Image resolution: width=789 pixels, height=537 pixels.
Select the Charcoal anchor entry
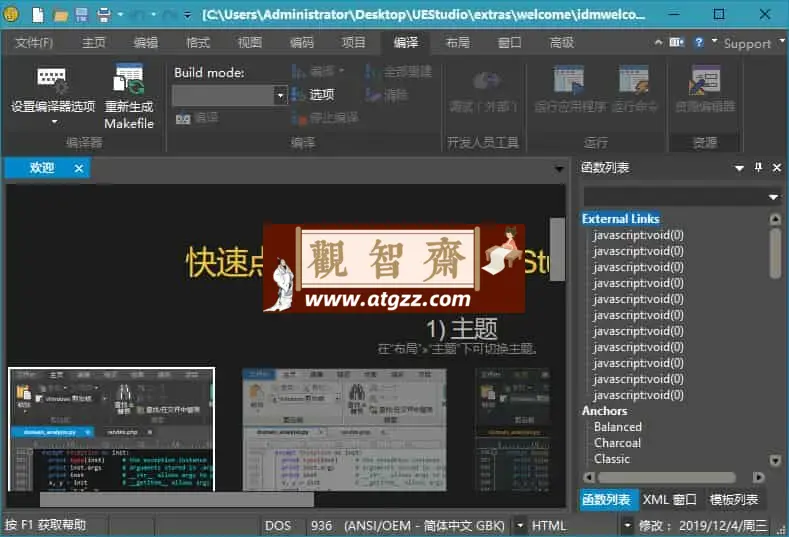point(617,443)
